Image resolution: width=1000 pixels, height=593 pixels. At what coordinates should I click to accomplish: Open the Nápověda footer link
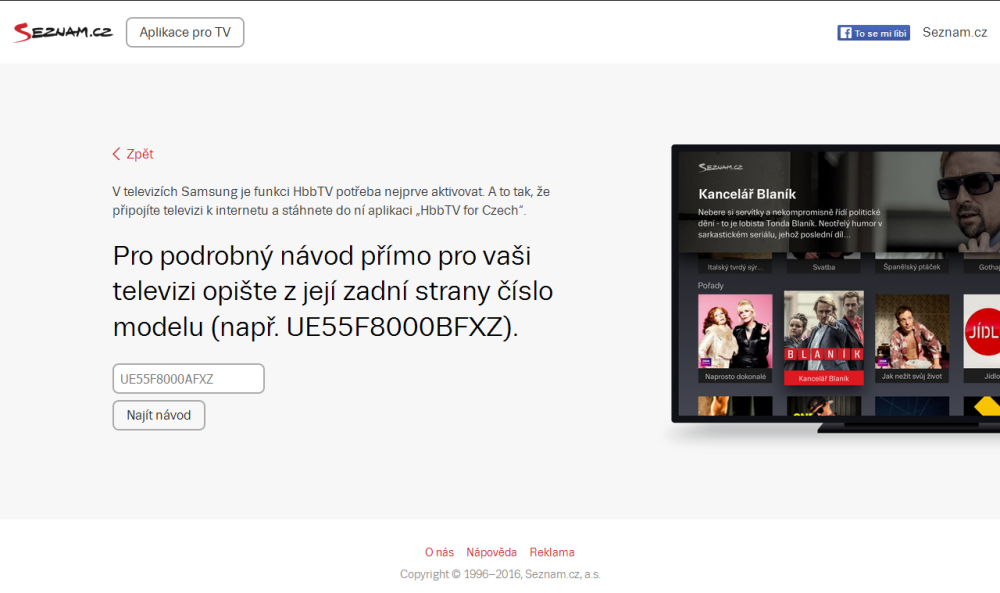click(x=491, y=552)
